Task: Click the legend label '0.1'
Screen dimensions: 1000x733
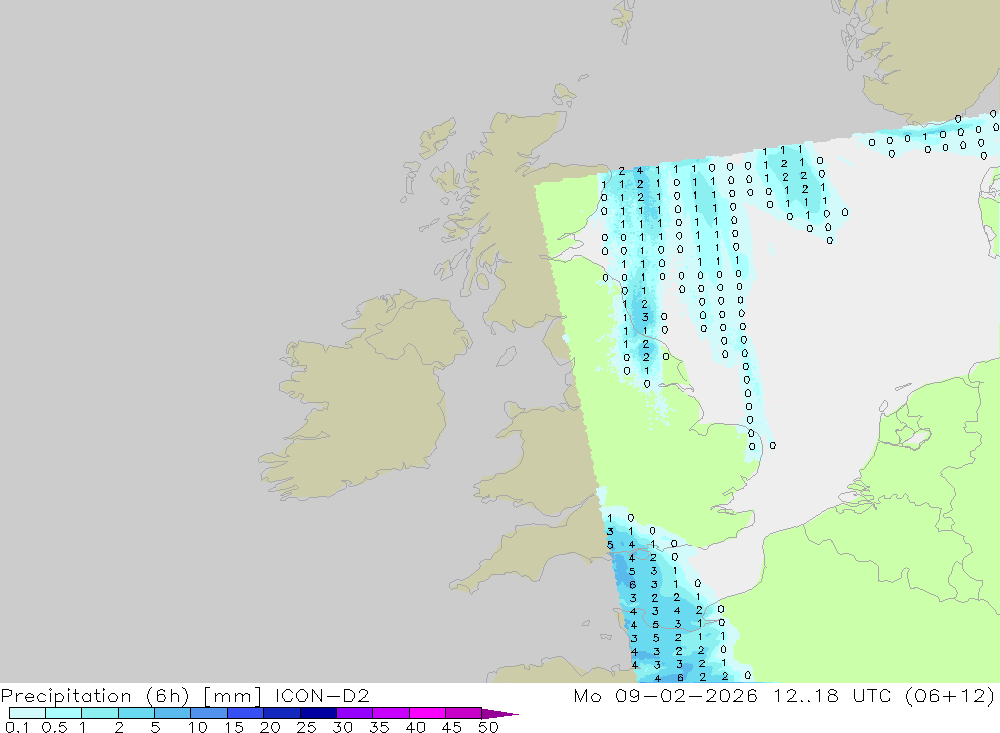Action: coord(17,727)
